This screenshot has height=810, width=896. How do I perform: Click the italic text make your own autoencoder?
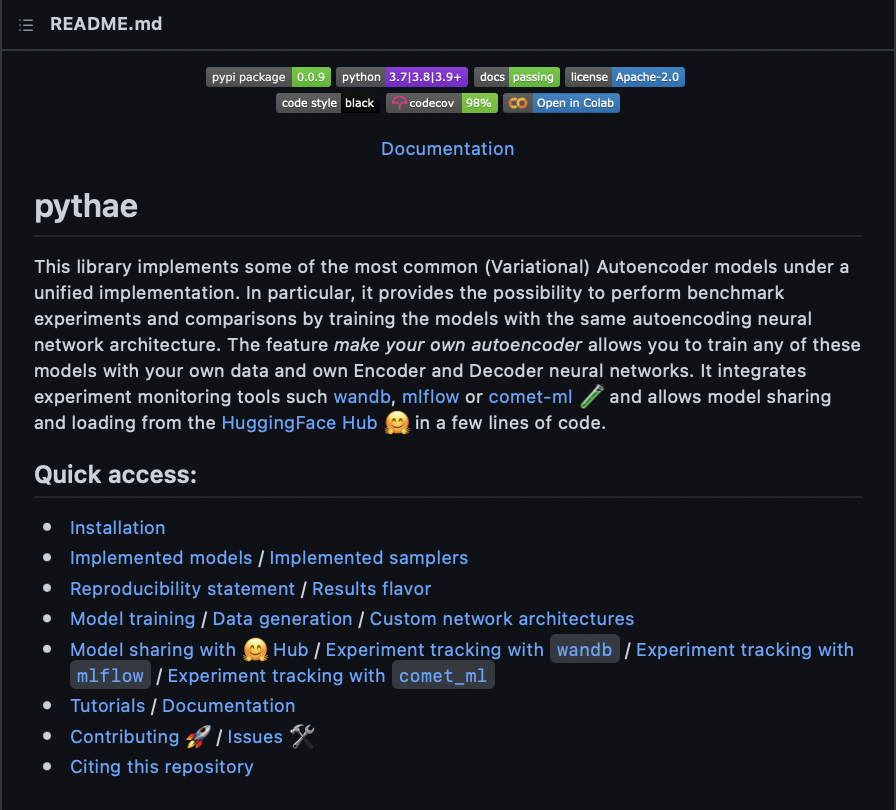[458, 345]
